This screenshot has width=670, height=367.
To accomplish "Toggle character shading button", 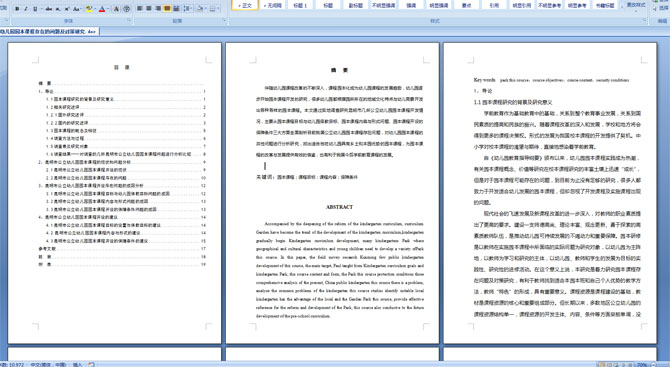I will (116, 9).
